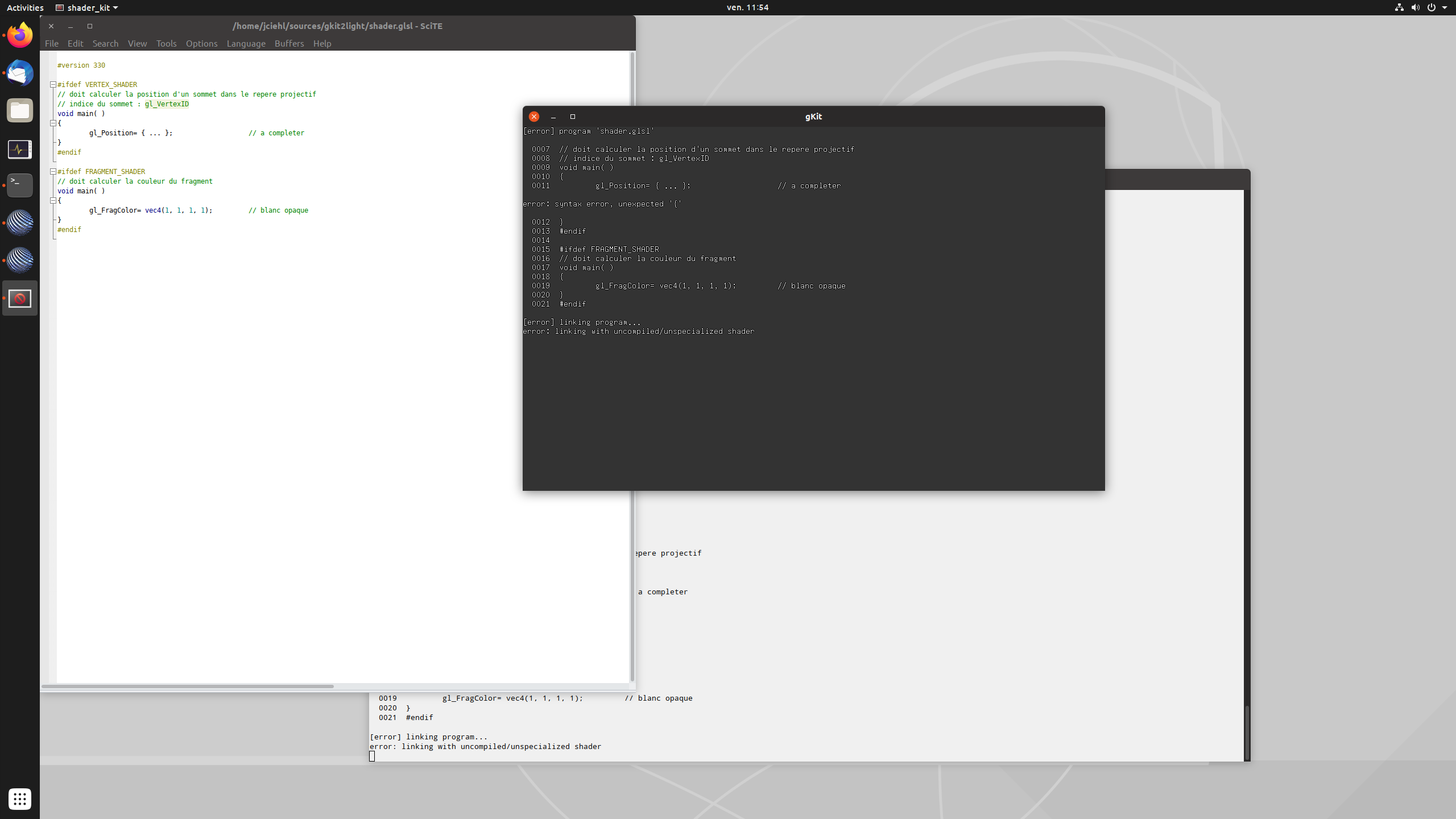The height and width of the screenshot is (819, 1456).
Task: Collapse the FRAGMENT_SHADER ifdef fold
Action: [53, 172]
